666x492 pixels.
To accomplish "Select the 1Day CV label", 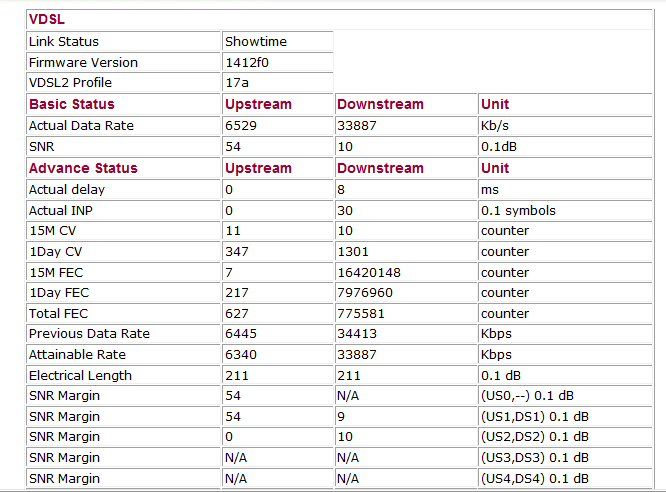I will coord(55,252).
